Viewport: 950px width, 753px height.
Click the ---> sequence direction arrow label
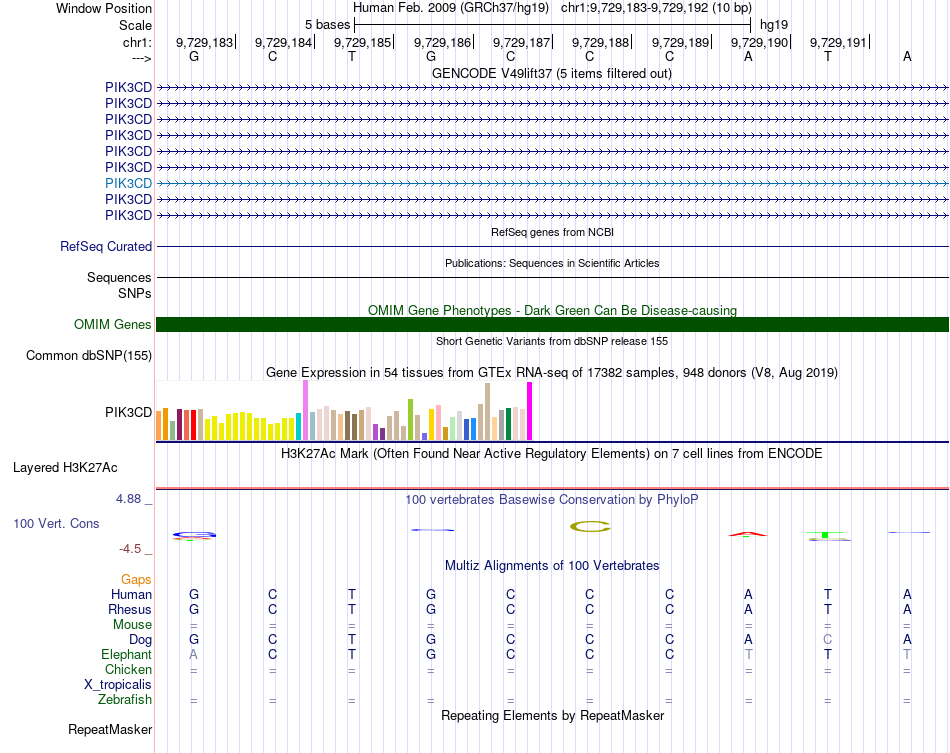pos(141,58)
